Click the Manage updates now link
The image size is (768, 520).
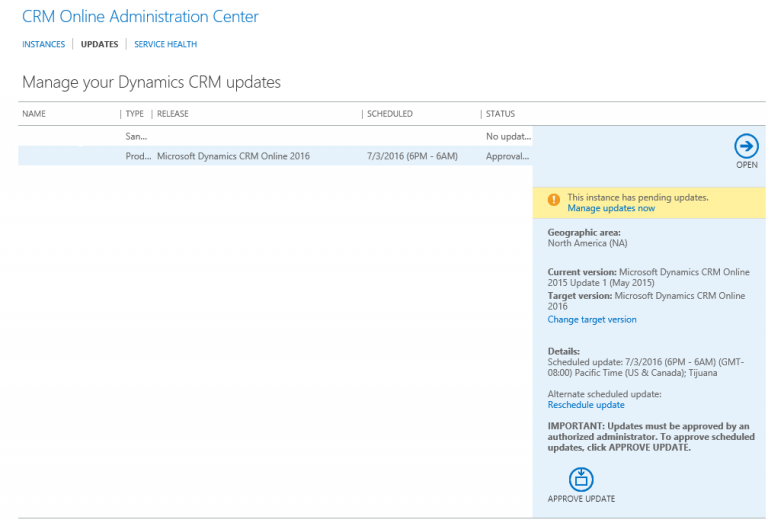pyautogui.click(x=611, y=208)
